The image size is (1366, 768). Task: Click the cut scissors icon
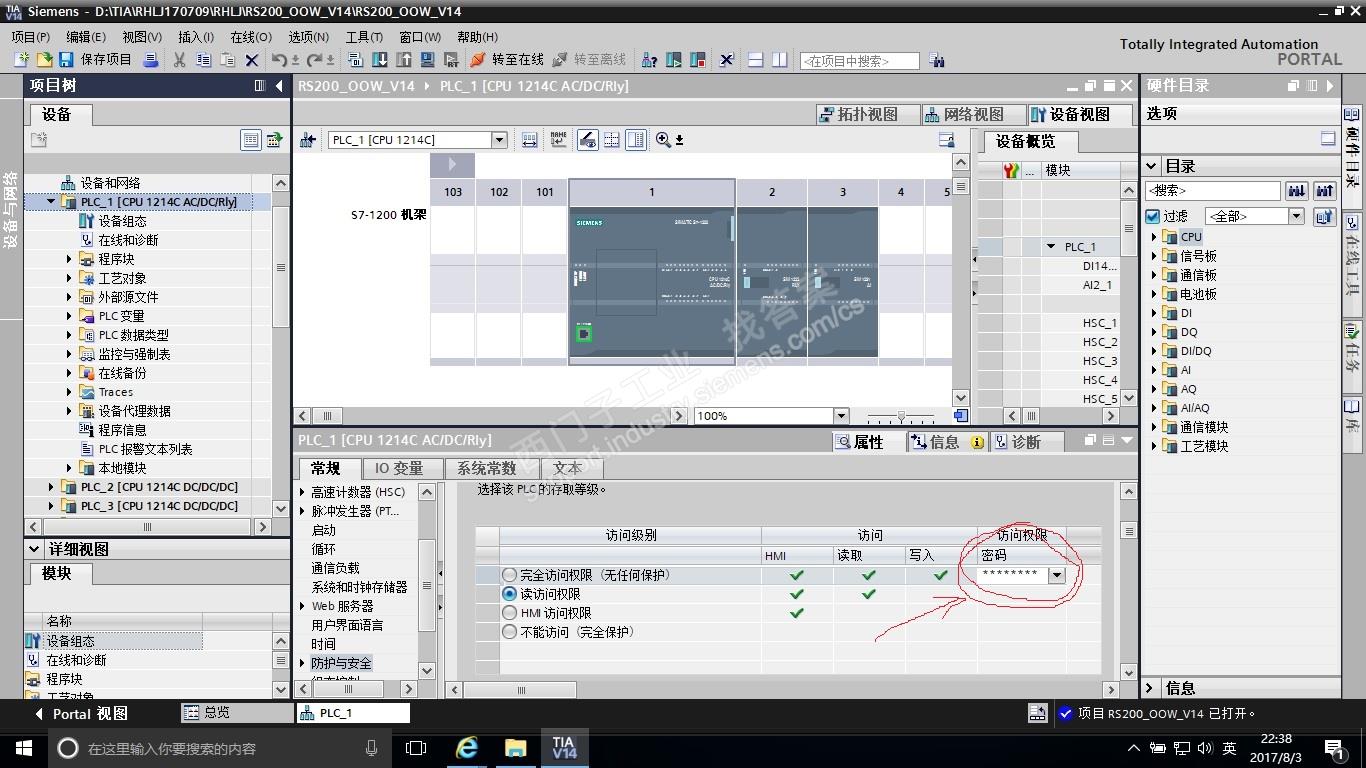click(180, 60)
